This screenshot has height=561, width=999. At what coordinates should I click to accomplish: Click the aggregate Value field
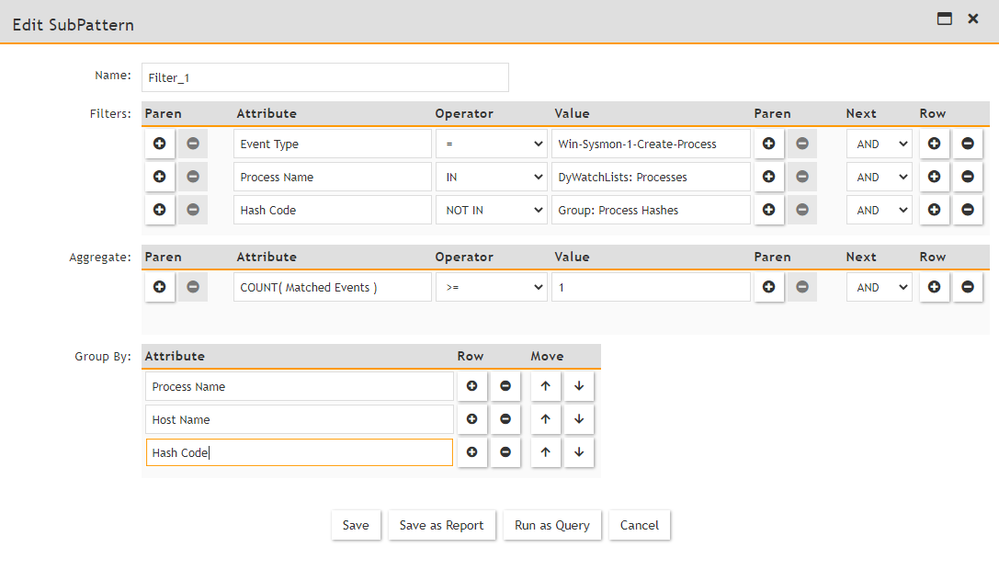650,287
